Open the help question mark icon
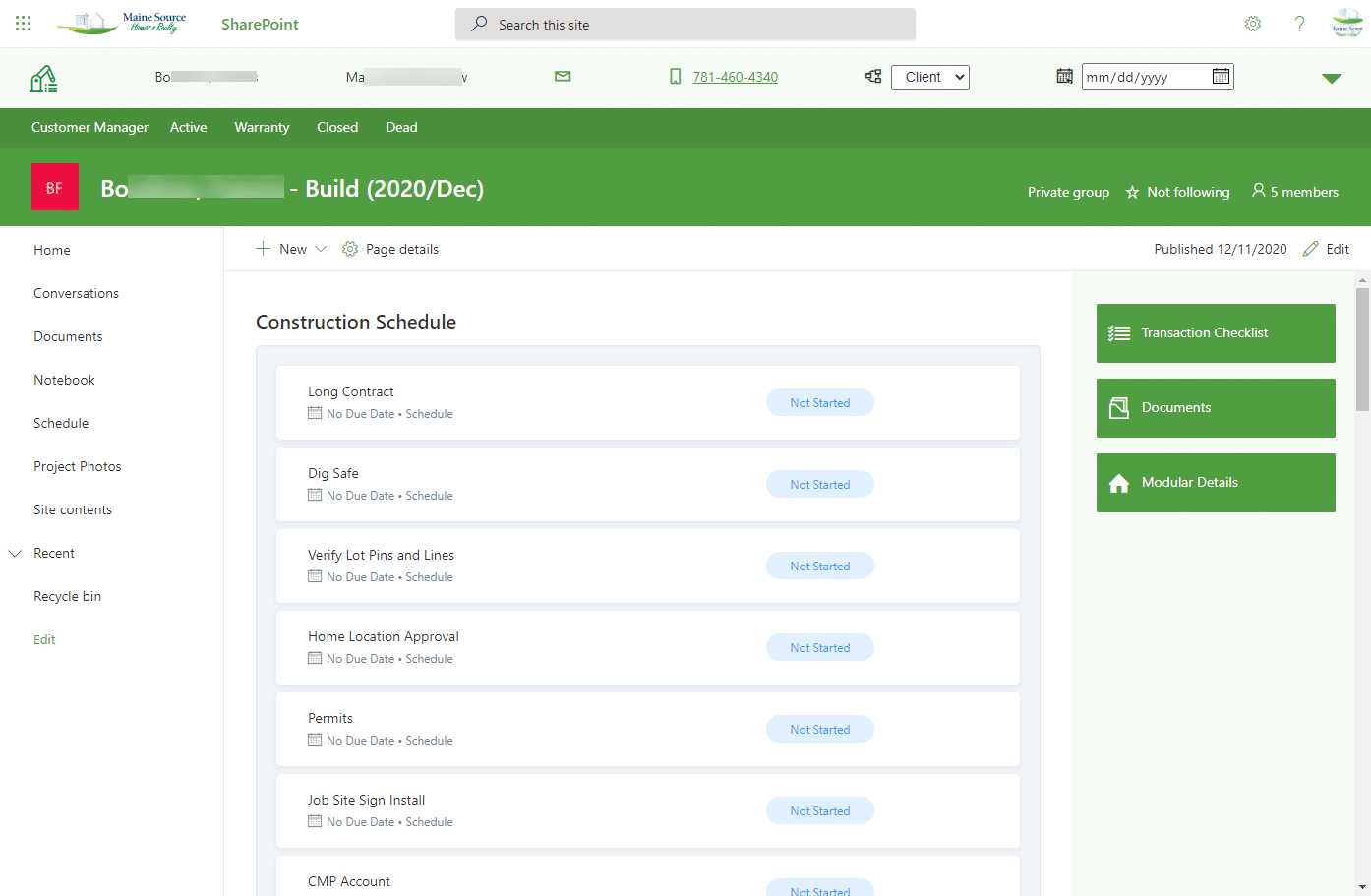Image resolution: width=1371 pixels, height=896 pixels. (1299, 24)
